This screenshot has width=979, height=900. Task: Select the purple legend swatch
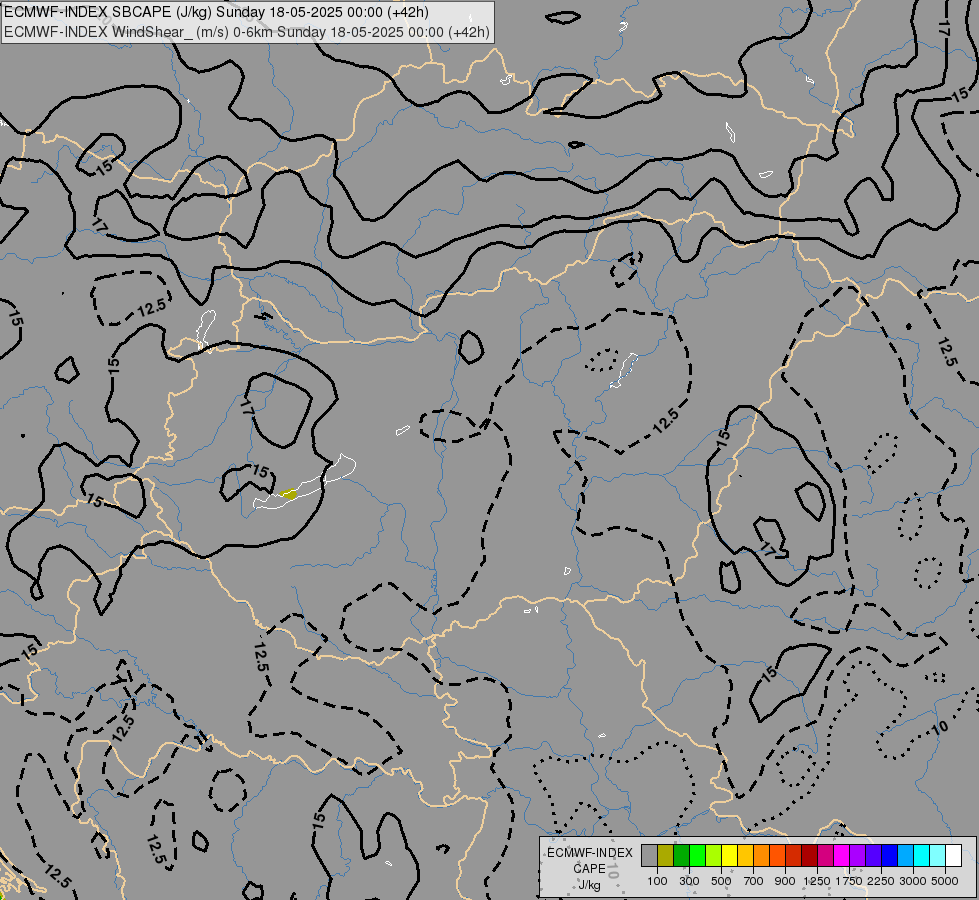click(858, 855)
